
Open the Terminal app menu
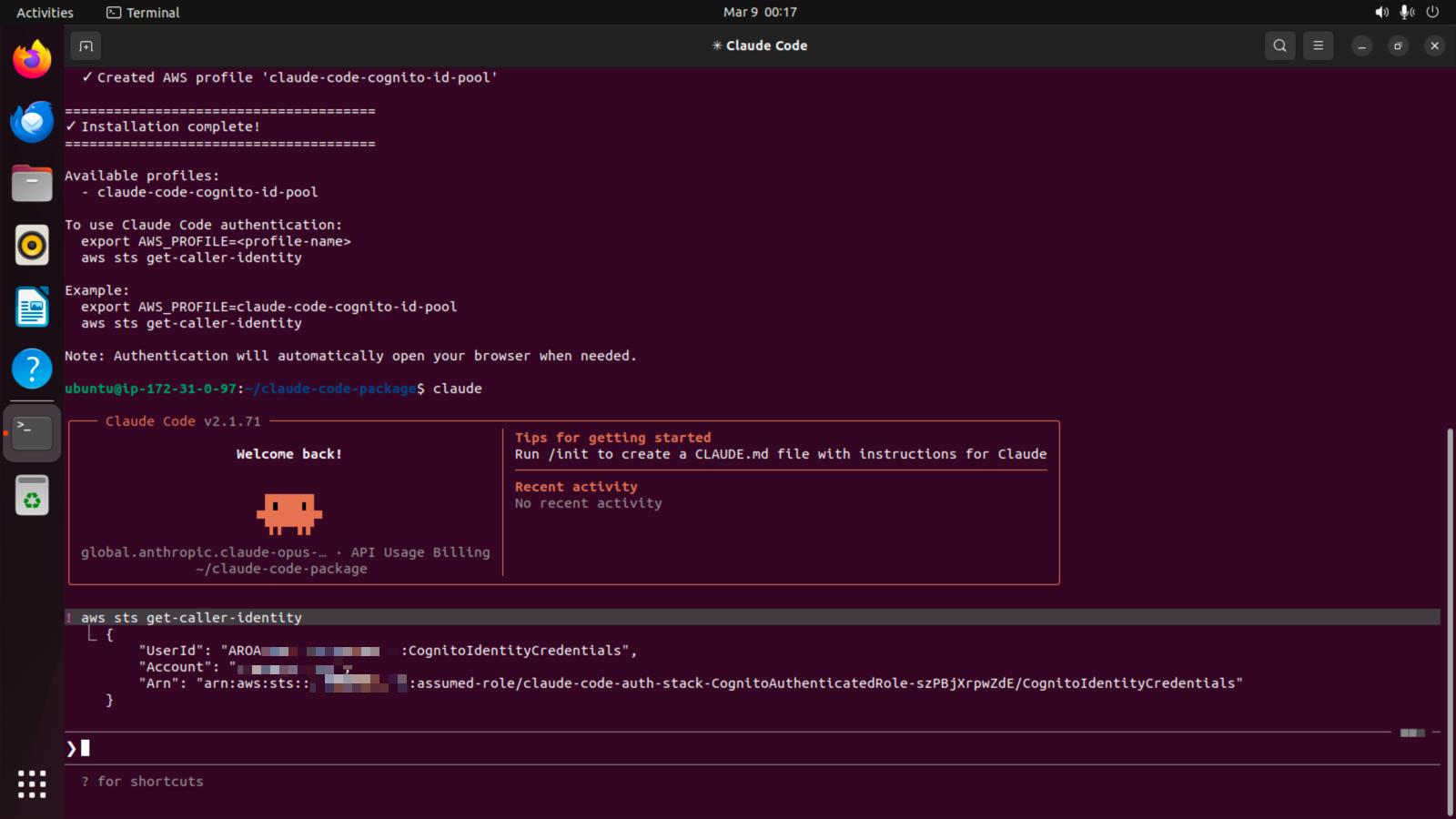tap(143, 13)
